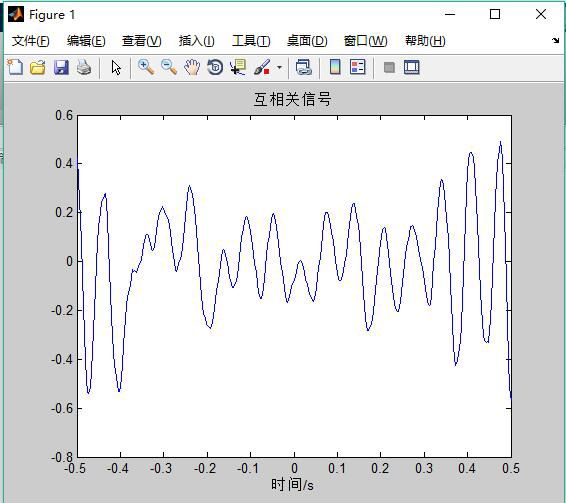The image size is (566, 503).
Task: Open the 桌面(D) menu
Action: [x=307, y=41]
